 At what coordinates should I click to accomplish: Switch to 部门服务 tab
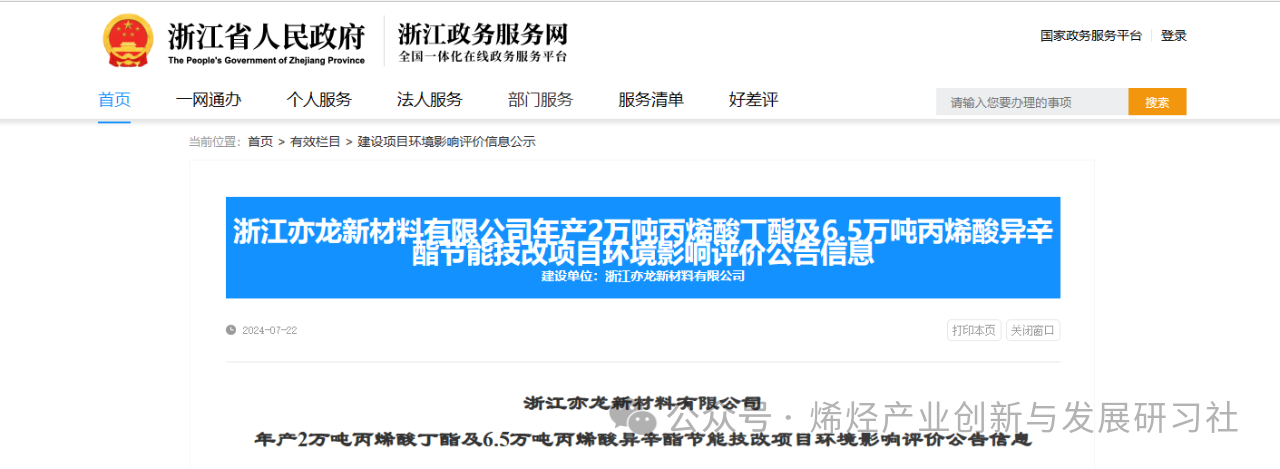pyautogui.click(x=540, y=99)
